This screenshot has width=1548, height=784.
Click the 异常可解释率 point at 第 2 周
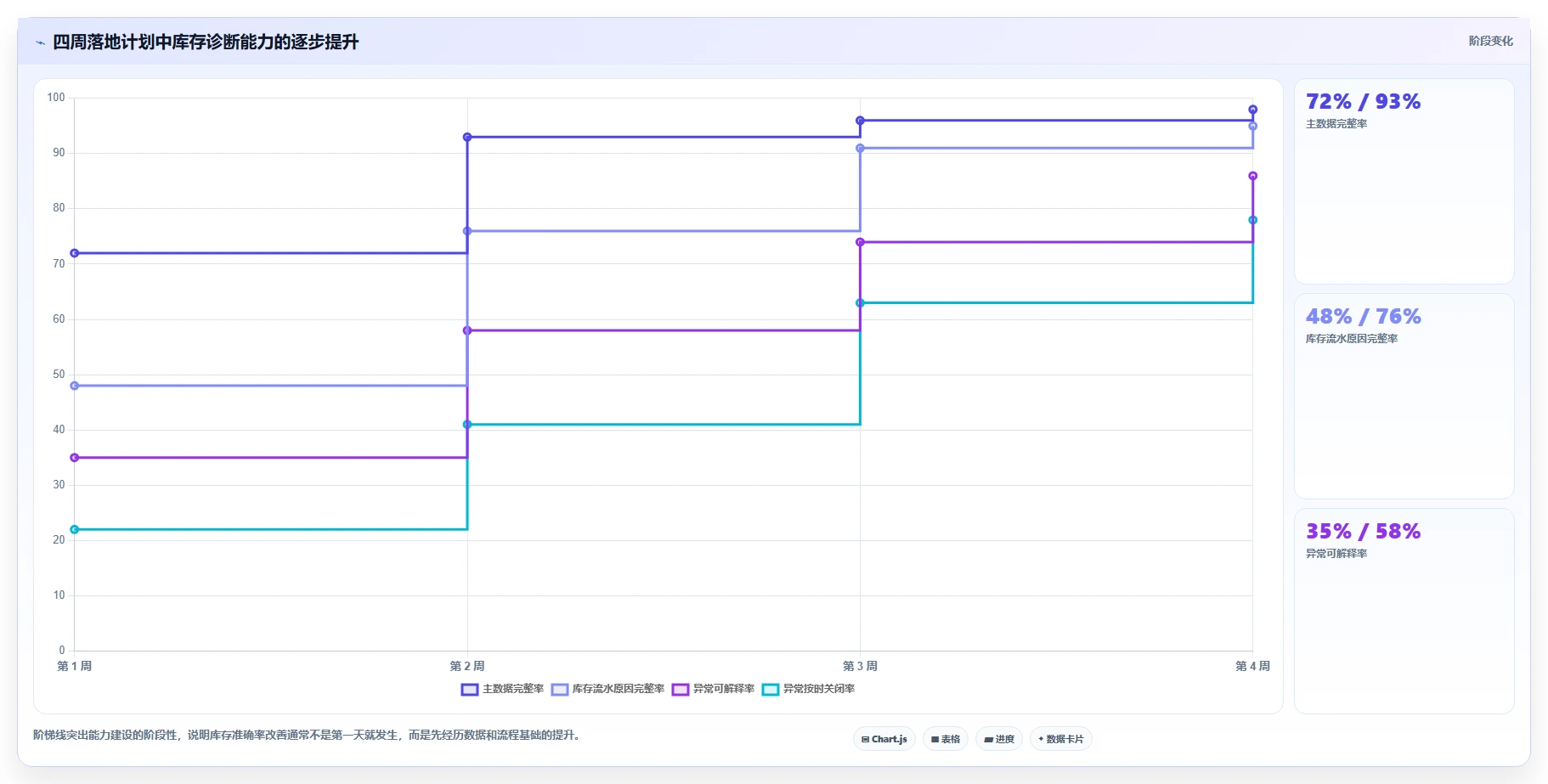(467, 330)
